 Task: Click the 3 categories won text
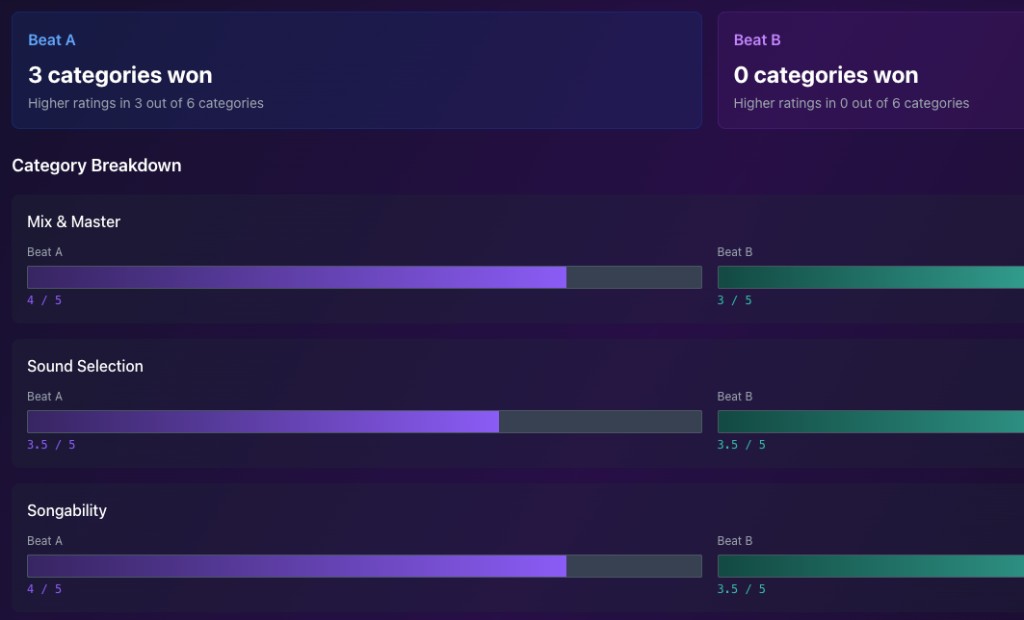tap(118, 74)
